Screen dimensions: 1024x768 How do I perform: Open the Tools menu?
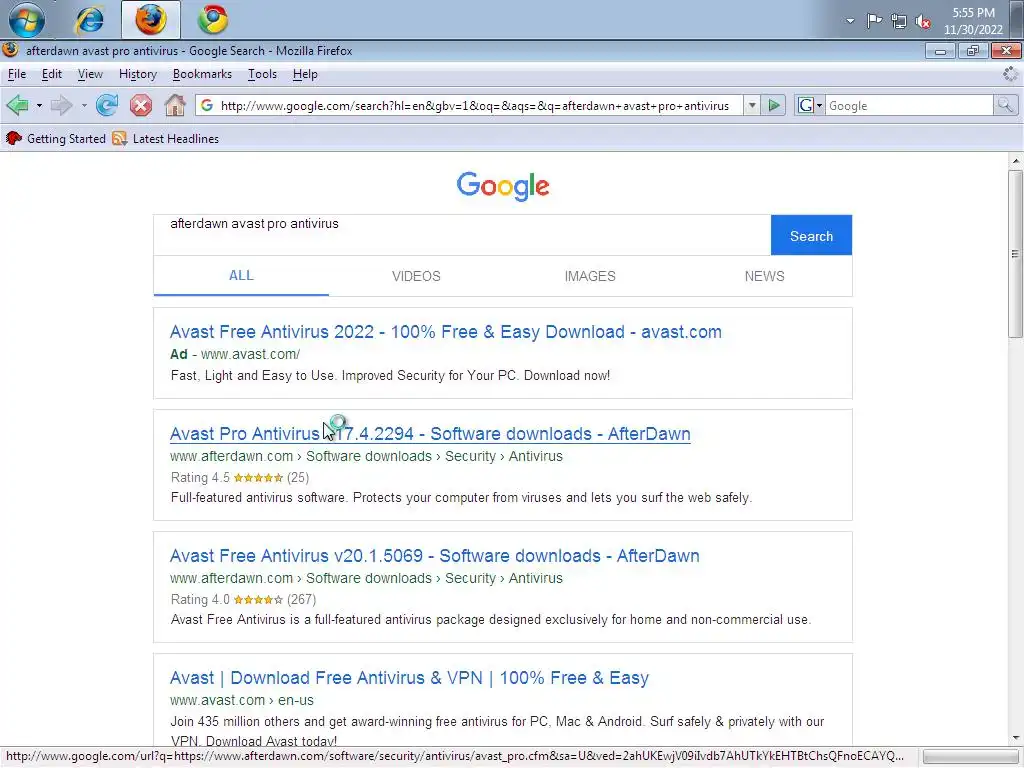[x=262, y=74]
